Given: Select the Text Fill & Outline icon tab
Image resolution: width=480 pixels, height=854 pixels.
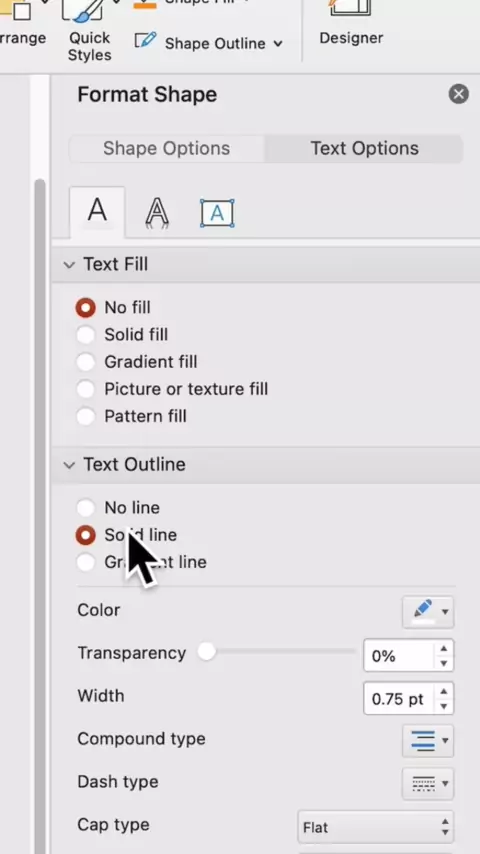Looking at the screenshot, I should click(98, 210).
